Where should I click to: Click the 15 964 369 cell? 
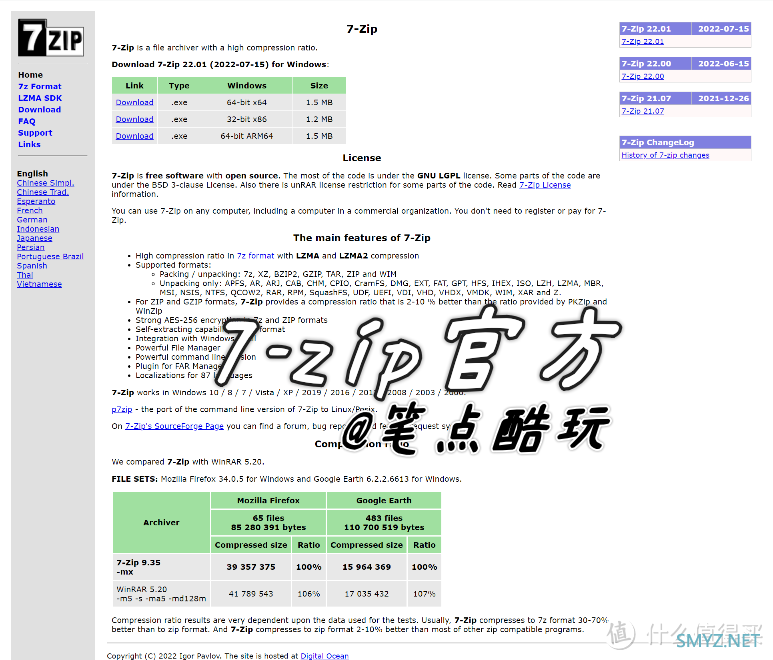click(x=367, y=567)
